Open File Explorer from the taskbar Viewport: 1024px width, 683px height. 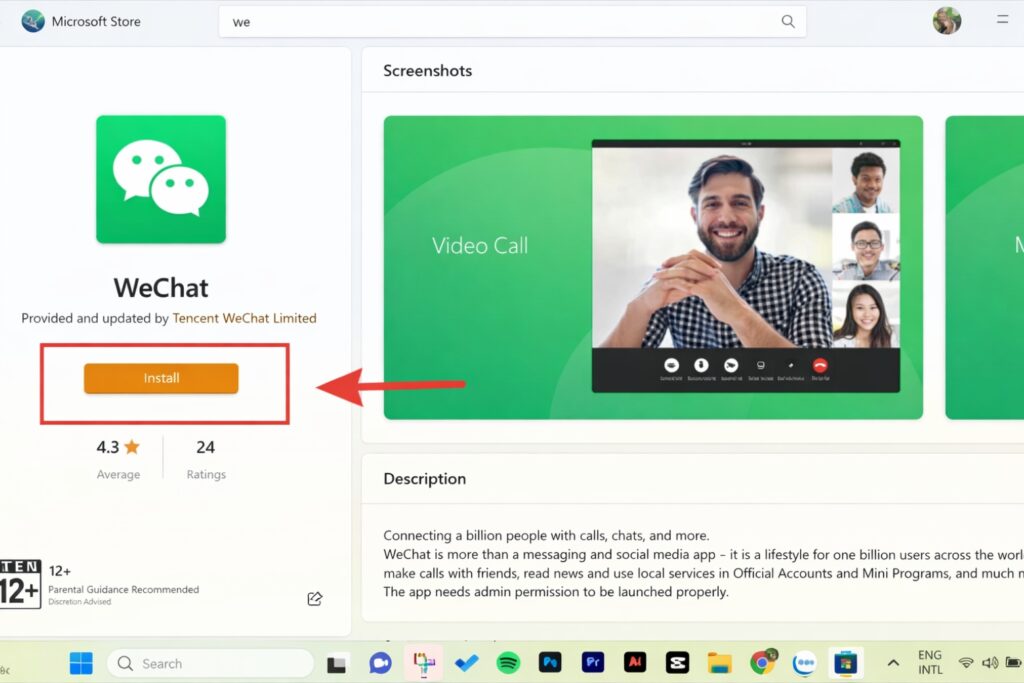pyautogui.click(x=719, y=663)
